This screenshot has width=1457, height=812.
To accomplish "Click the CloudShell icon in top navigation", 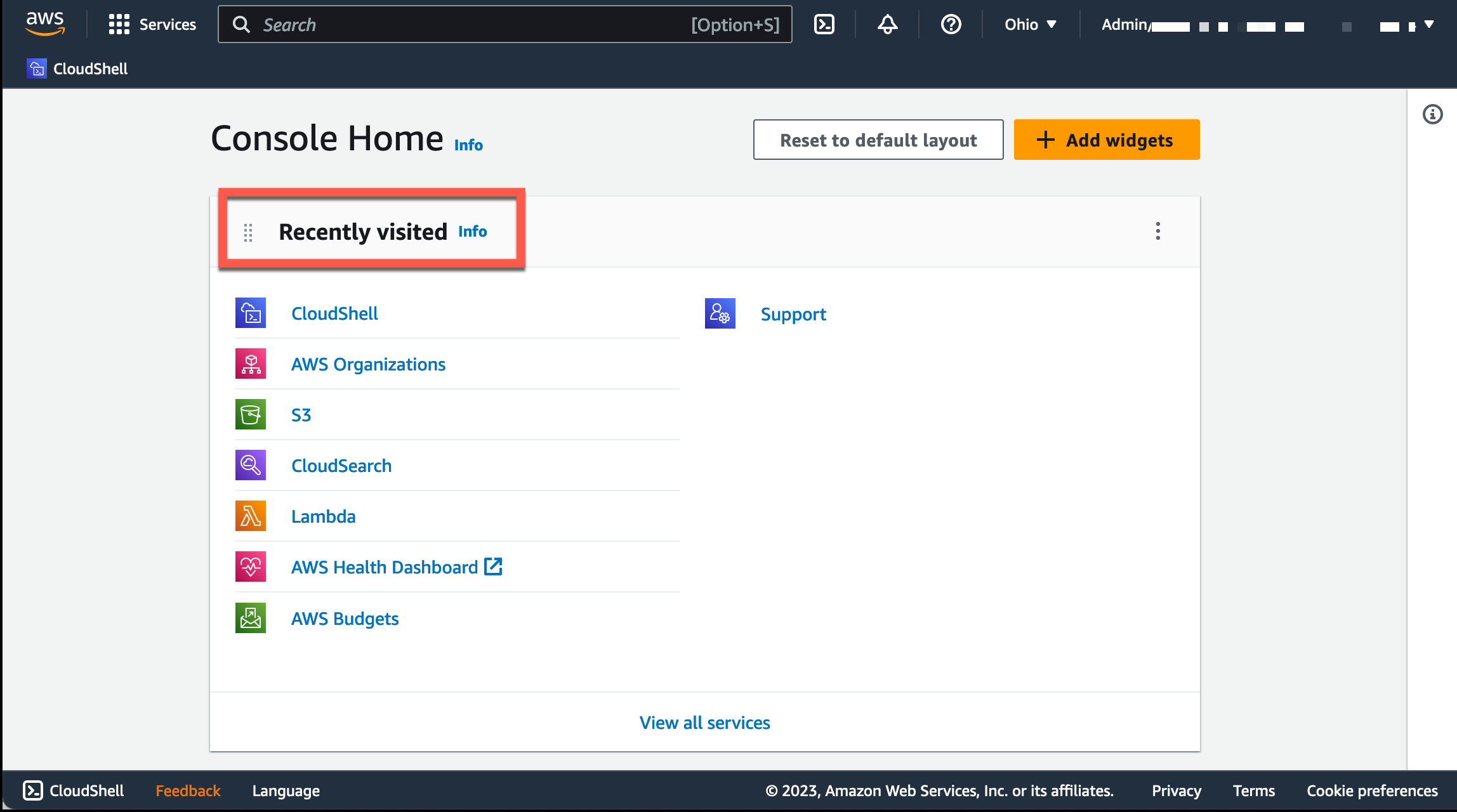I will coord(825,25).
